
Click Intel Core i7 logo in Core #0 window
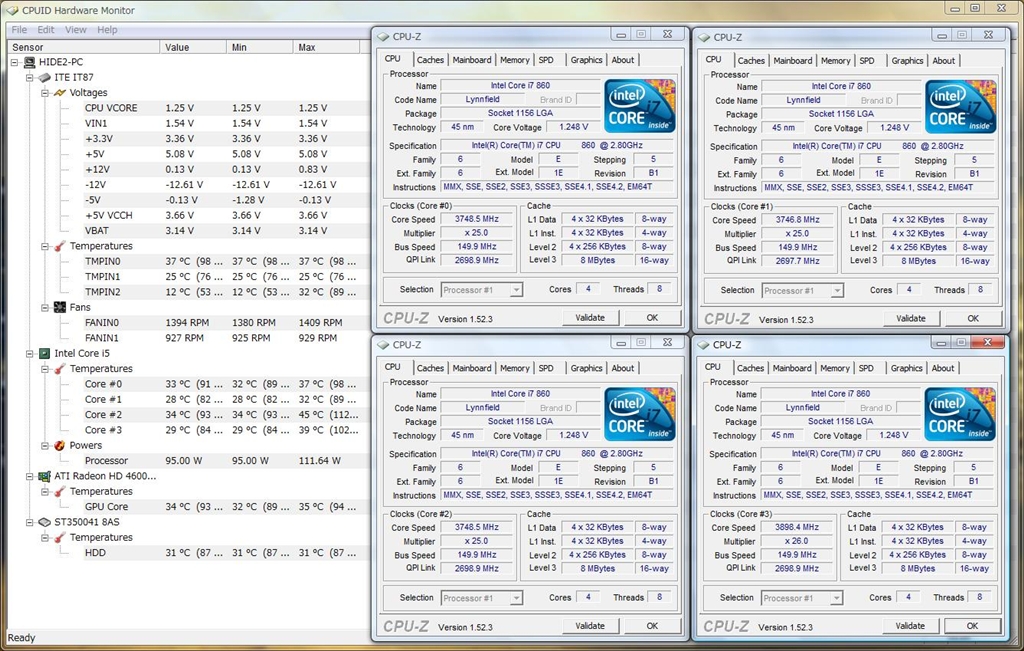click(640, 108)
